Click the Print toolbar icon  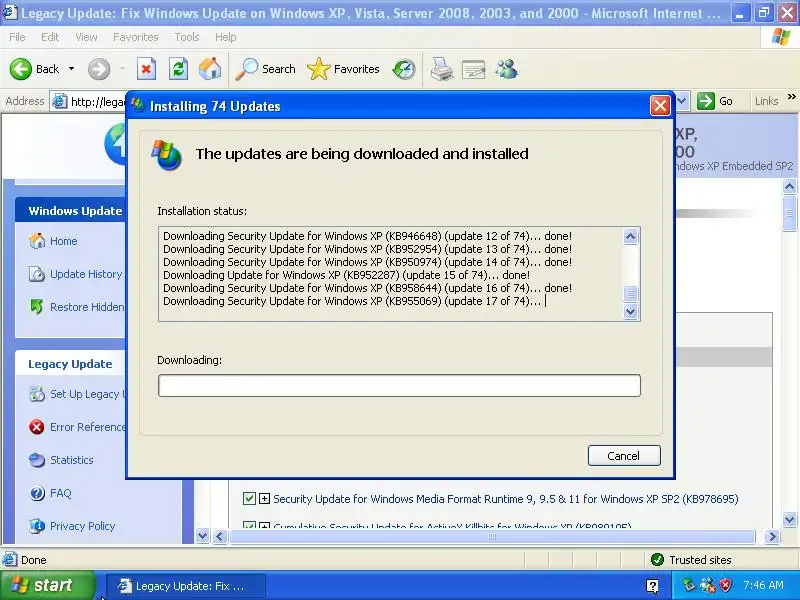[x=442, y=69]
